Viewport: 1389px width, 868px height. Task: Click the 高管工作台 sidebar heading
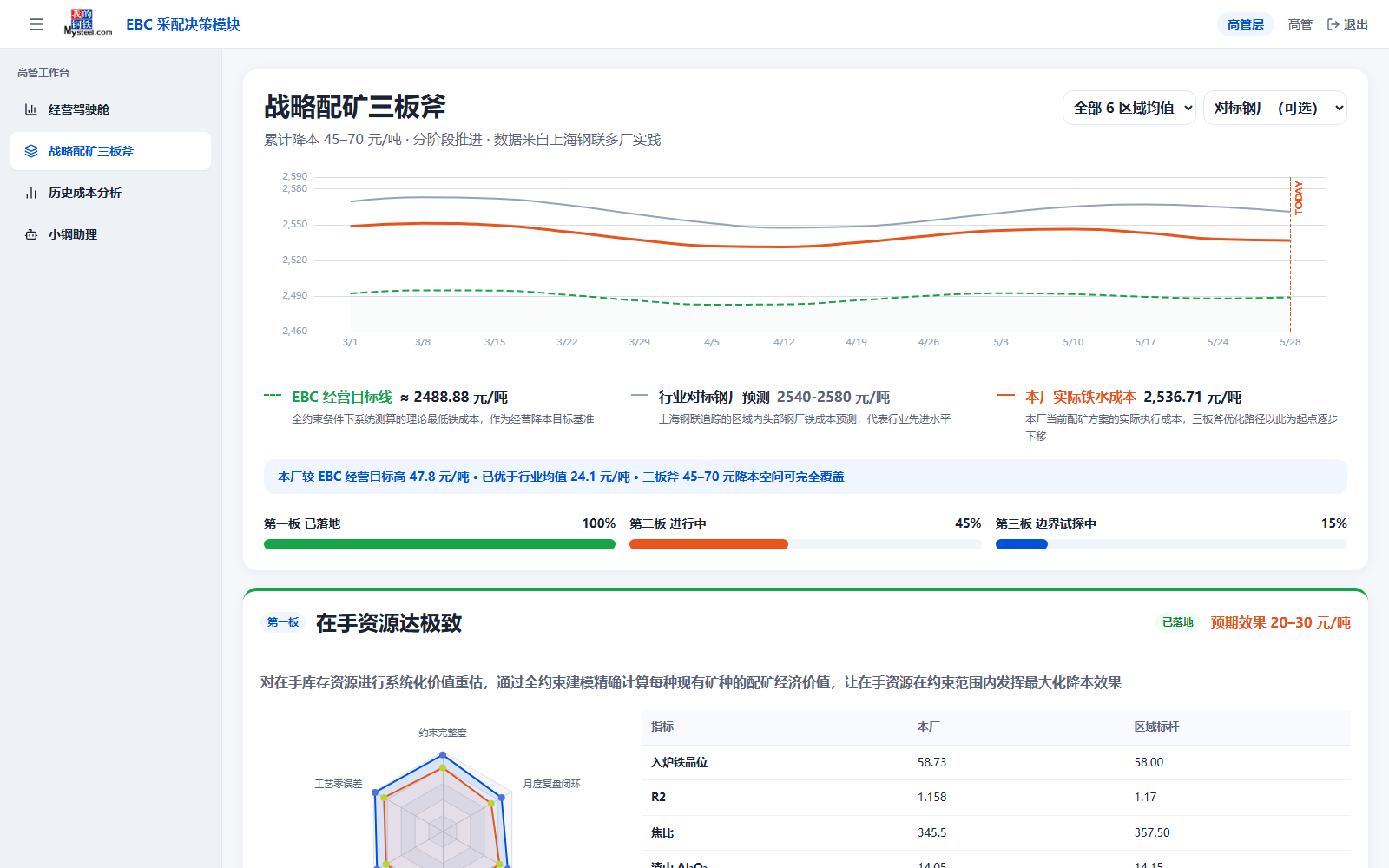point(43,73)
